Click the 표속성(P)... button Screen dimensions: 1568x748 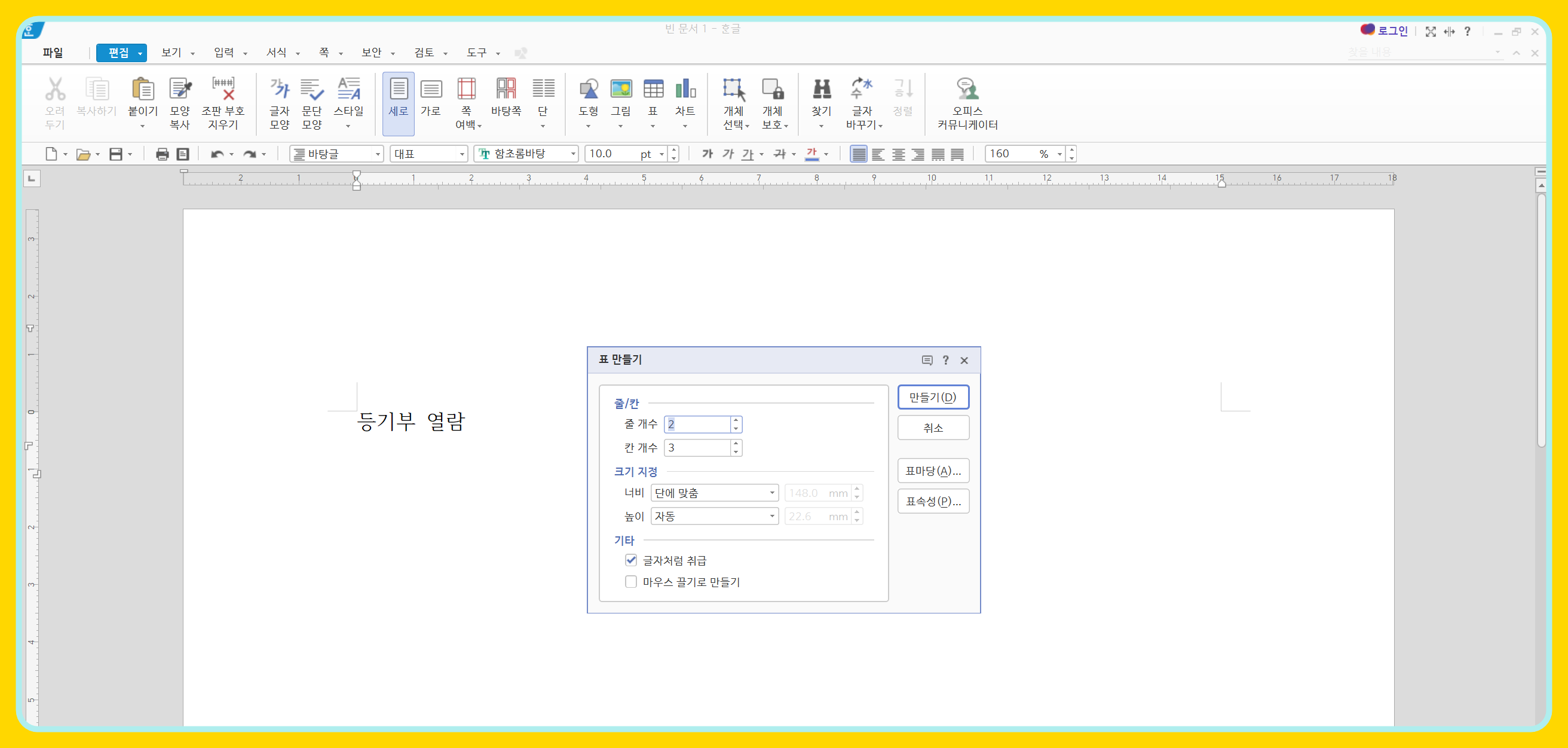click(x=933, y=501)
